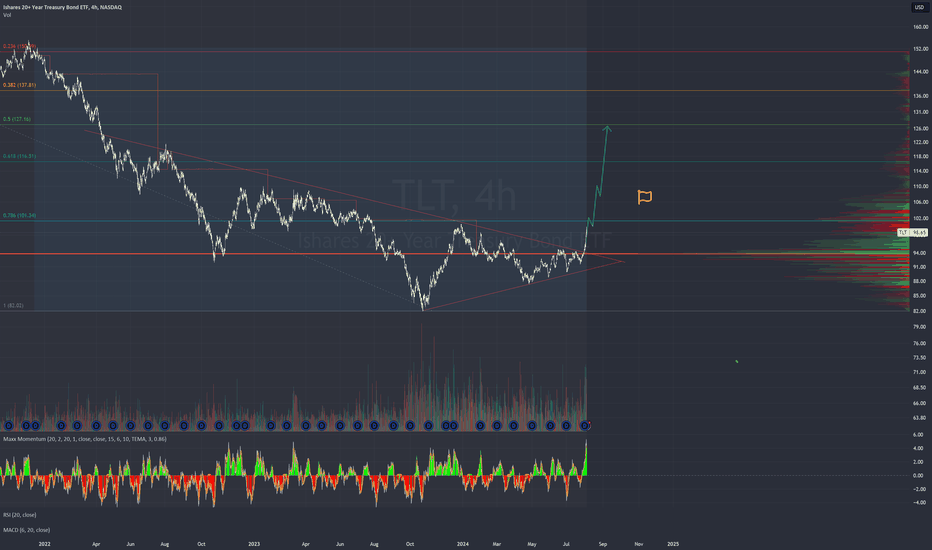
Task: Click Sep on the time axis
Action: click(x=603, y=544)
